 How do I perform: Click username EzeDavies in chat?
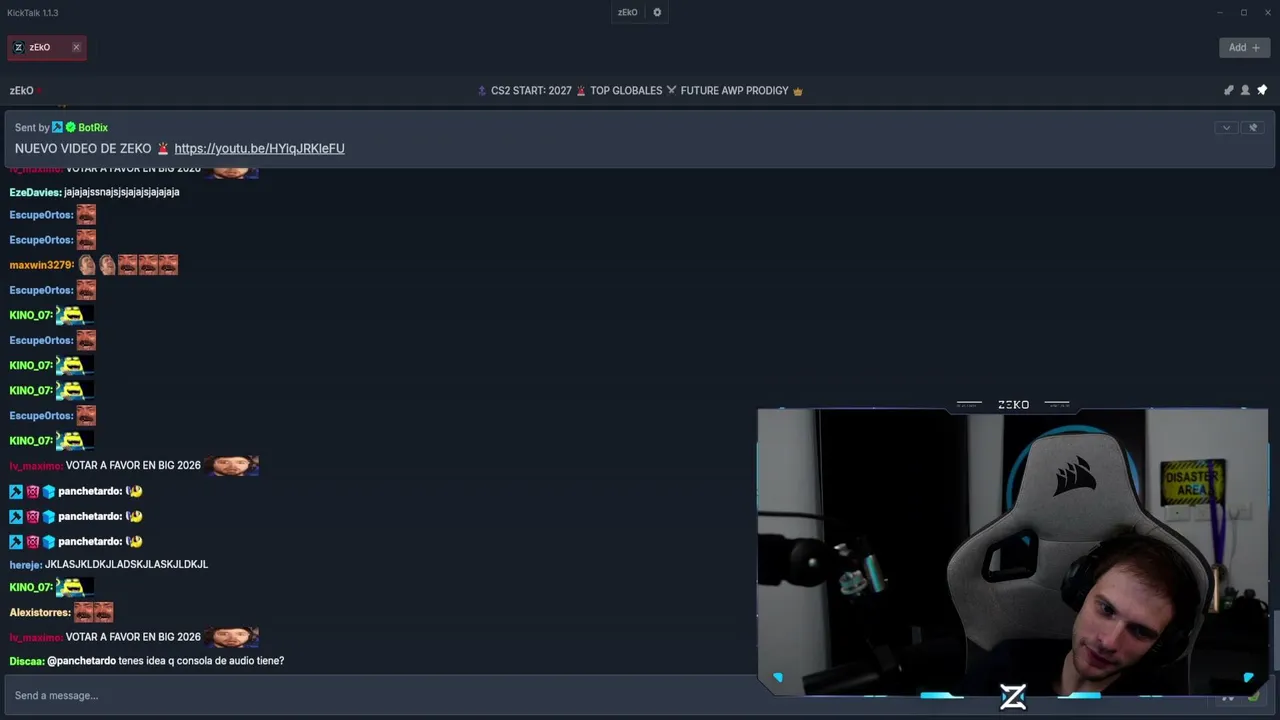click(x=34, y=192)
